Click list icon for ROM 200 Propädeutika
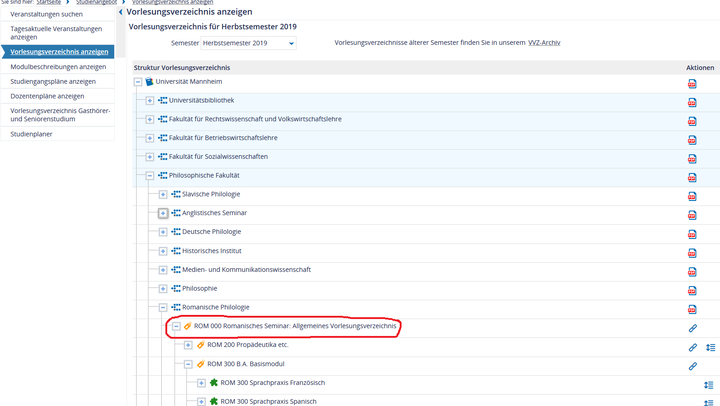Viewport: 720px width, 406px height. tap(710, 347)
